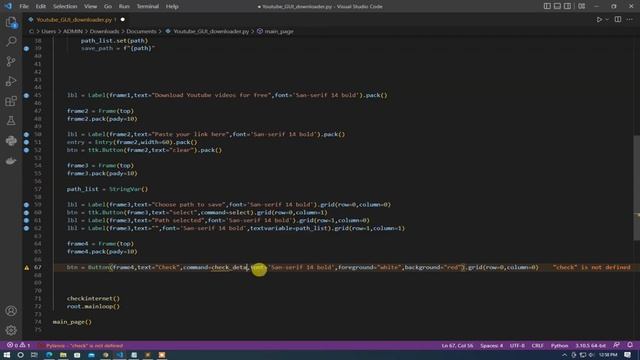
Task: Change CRLF end of line sequence
Action: [538, 345]
